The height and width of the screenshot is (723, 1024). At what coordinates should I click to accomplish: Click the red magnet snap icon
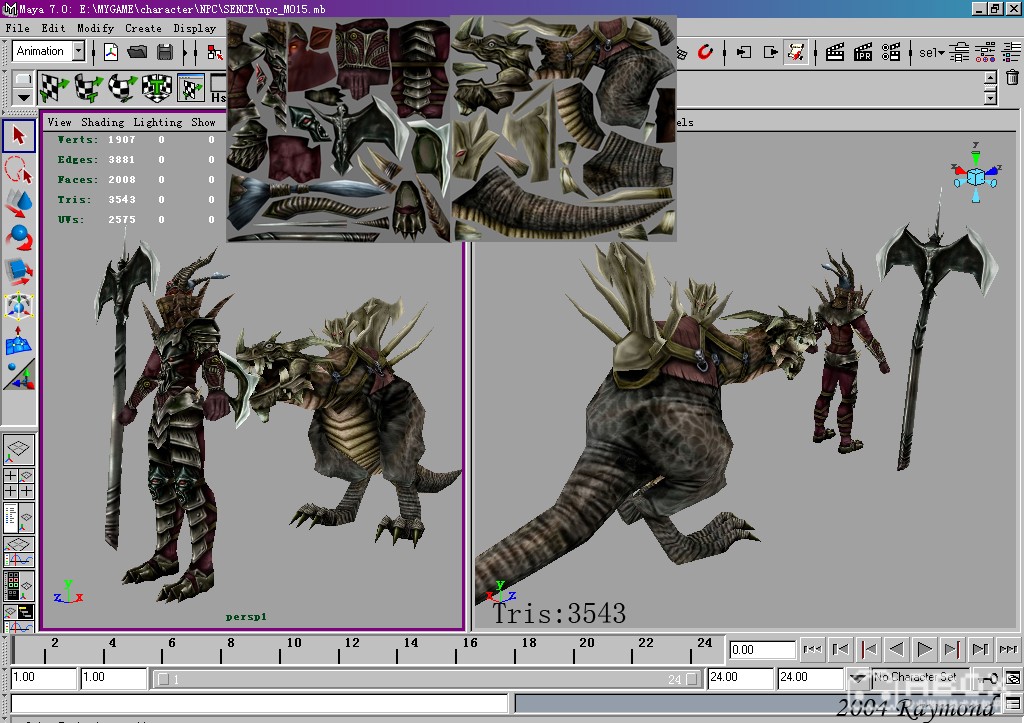tap(705, 52)
